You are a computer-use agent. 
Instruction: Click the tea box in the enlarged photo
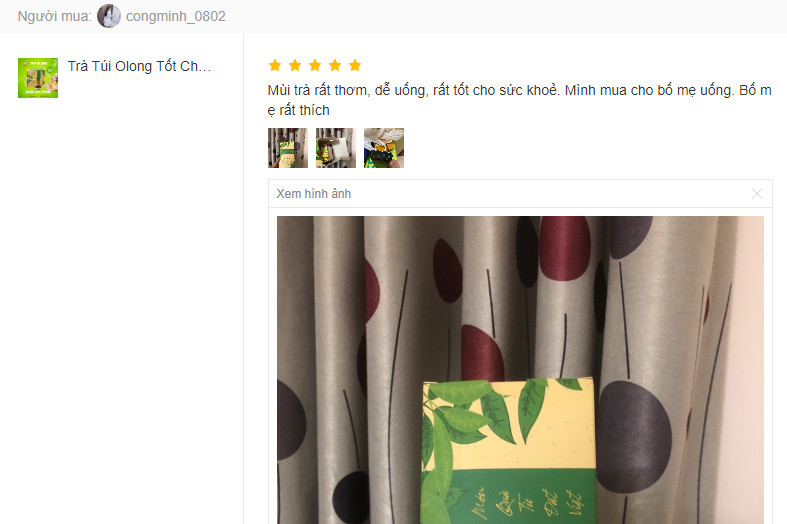click(x=508, y=452)
